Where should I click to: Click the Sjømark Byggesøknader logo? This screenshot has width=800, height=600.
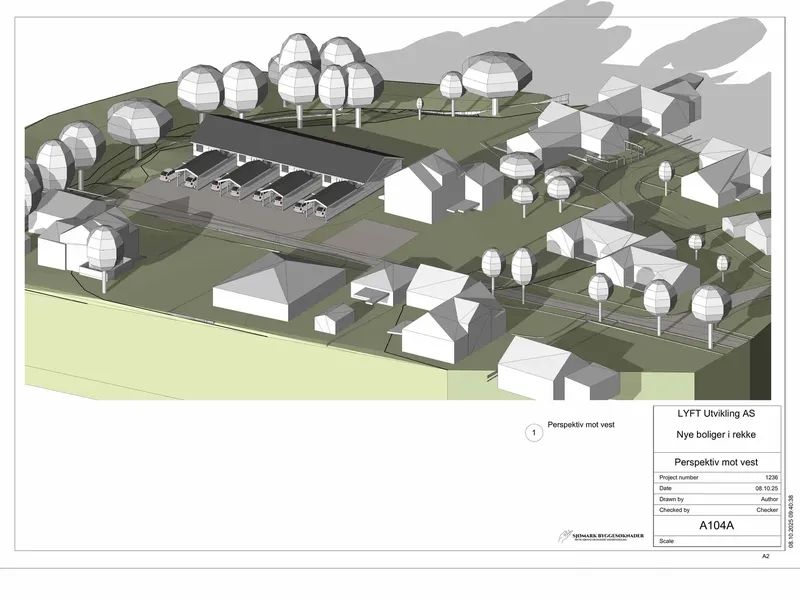coord(601,536)
